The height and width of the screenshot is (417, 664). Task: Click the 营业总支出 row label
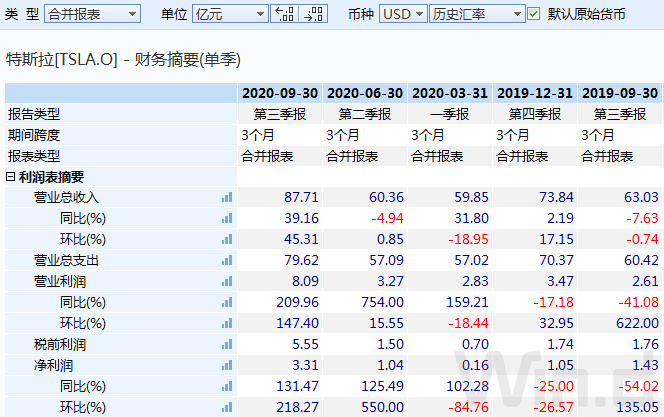coord(66,260)
